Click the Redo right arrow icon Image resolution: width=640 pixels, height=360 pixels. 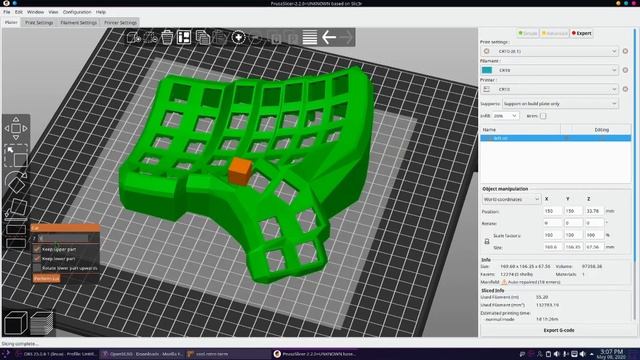pyautogui.click(x=346, y=38)
